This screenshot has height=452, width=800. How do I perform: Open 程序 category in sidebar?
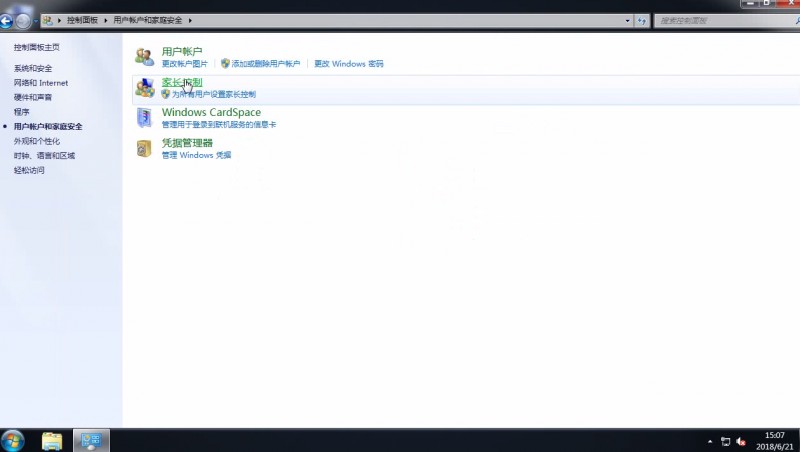tap(21, 112)
